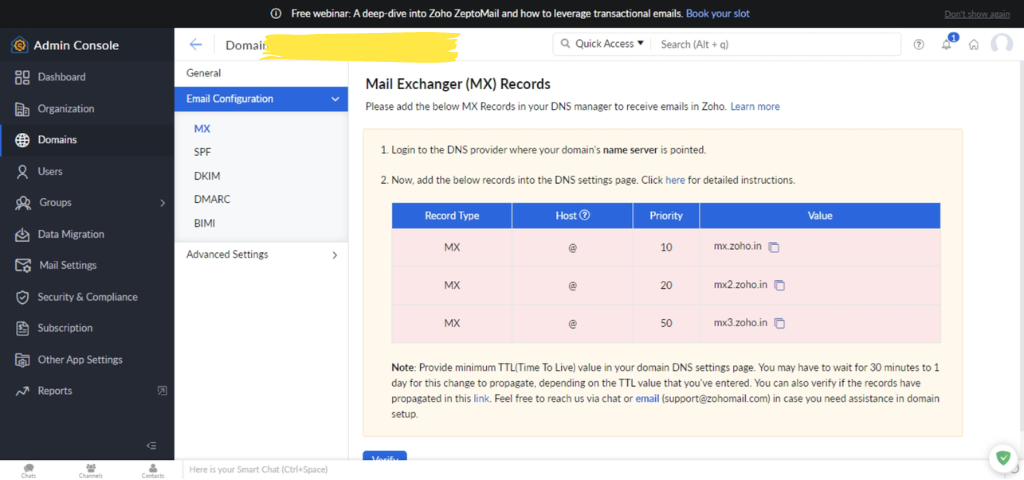Select SPF in Email Configuration
The height and width of the screenshot is (480, 1024).
(202, 152)
